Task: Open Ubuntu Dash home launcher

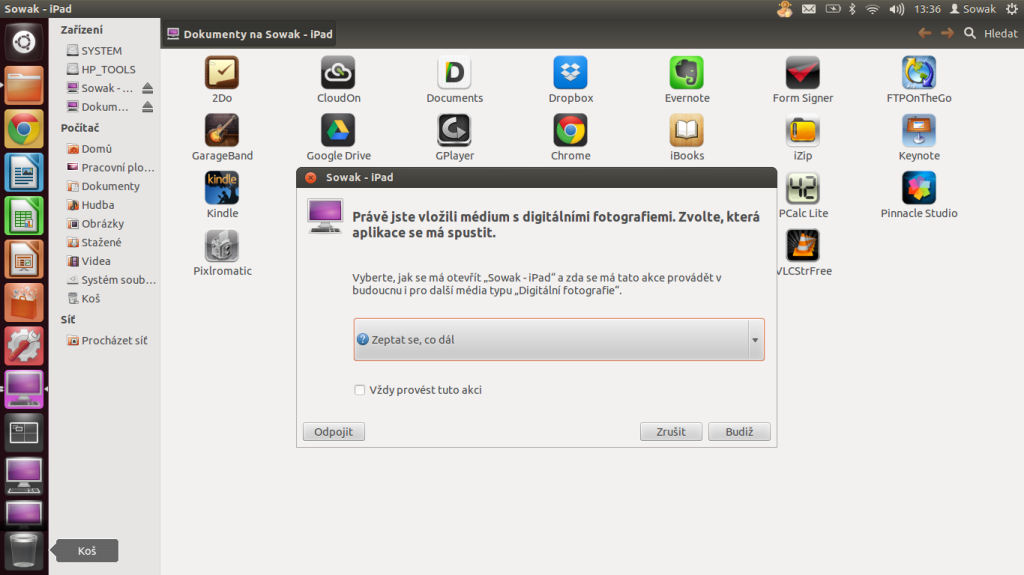Action: pos(24,42)
